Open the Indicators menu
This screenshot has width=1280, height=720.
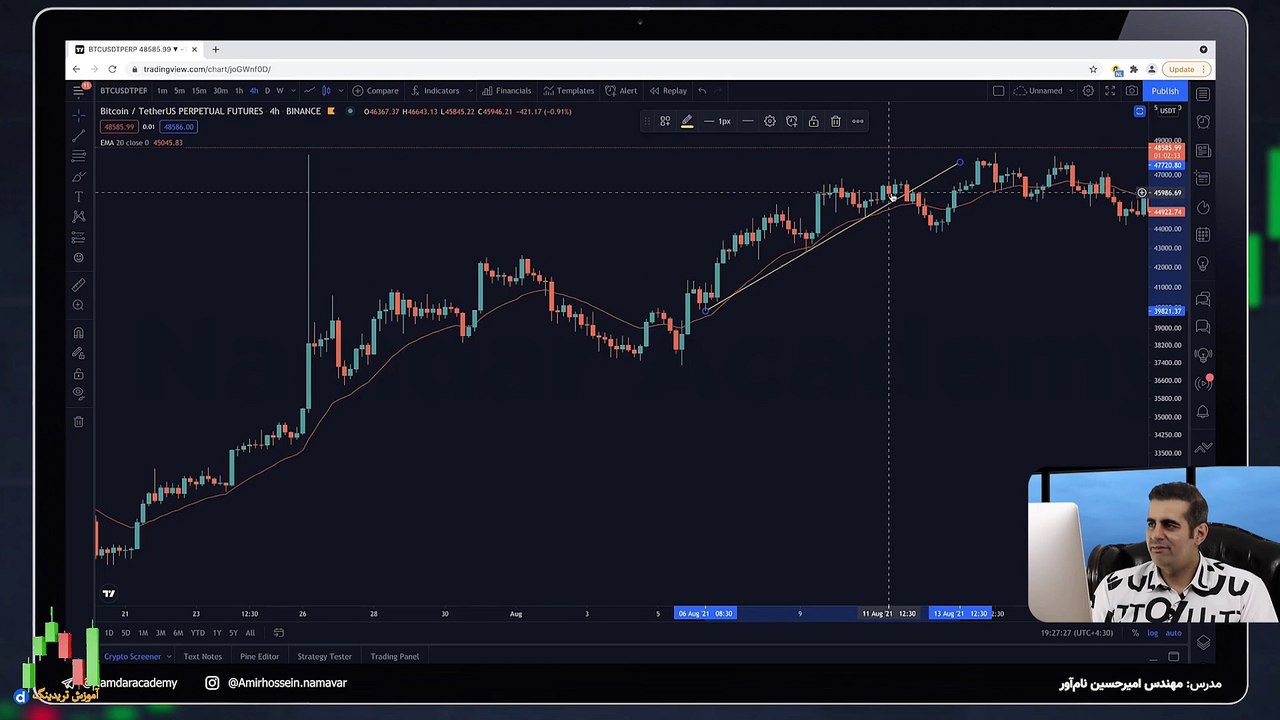434,91
